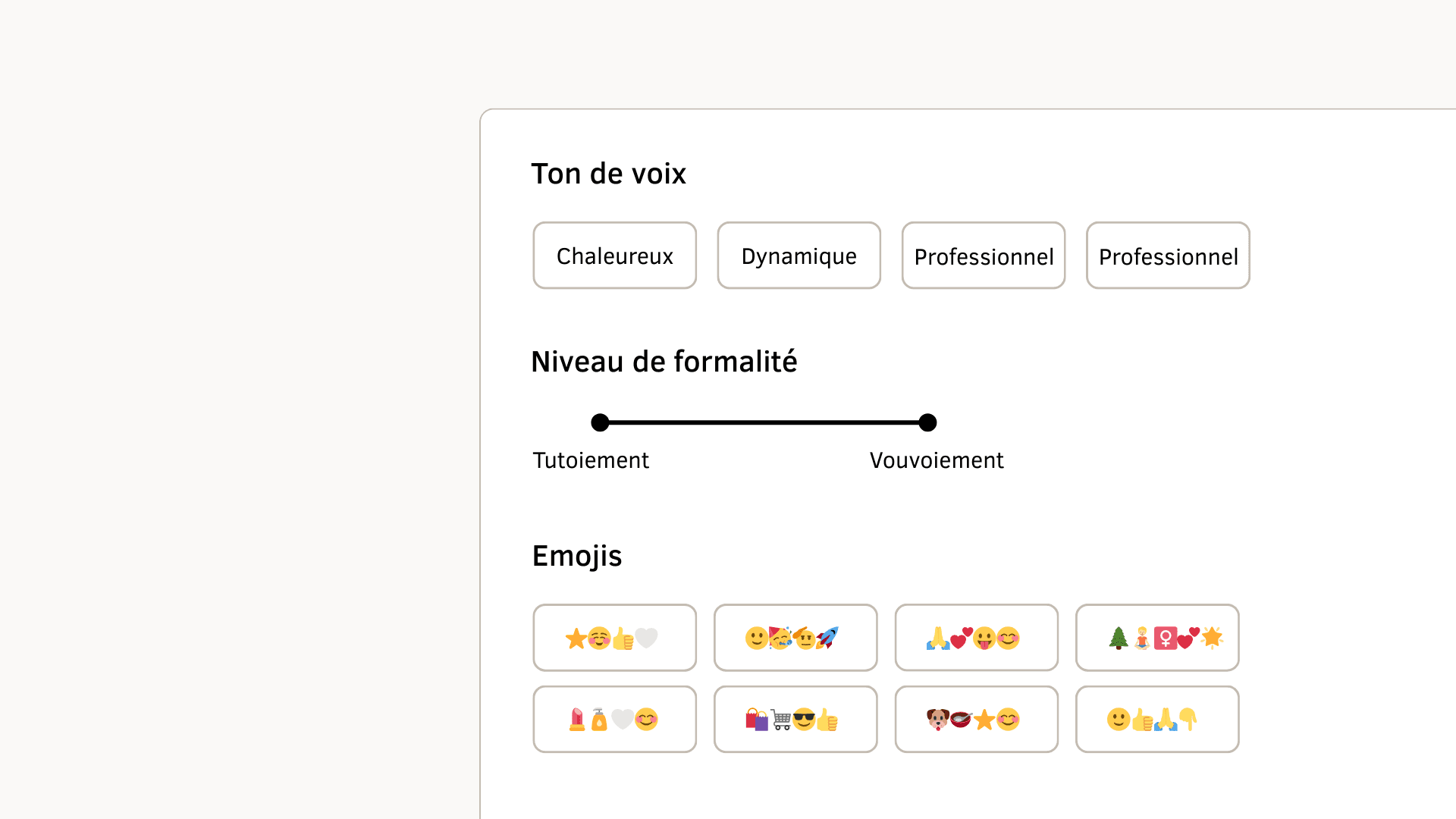Click the Tutoiement label
This screenshot has width=1456, height=819.
(x=591, y=460)
